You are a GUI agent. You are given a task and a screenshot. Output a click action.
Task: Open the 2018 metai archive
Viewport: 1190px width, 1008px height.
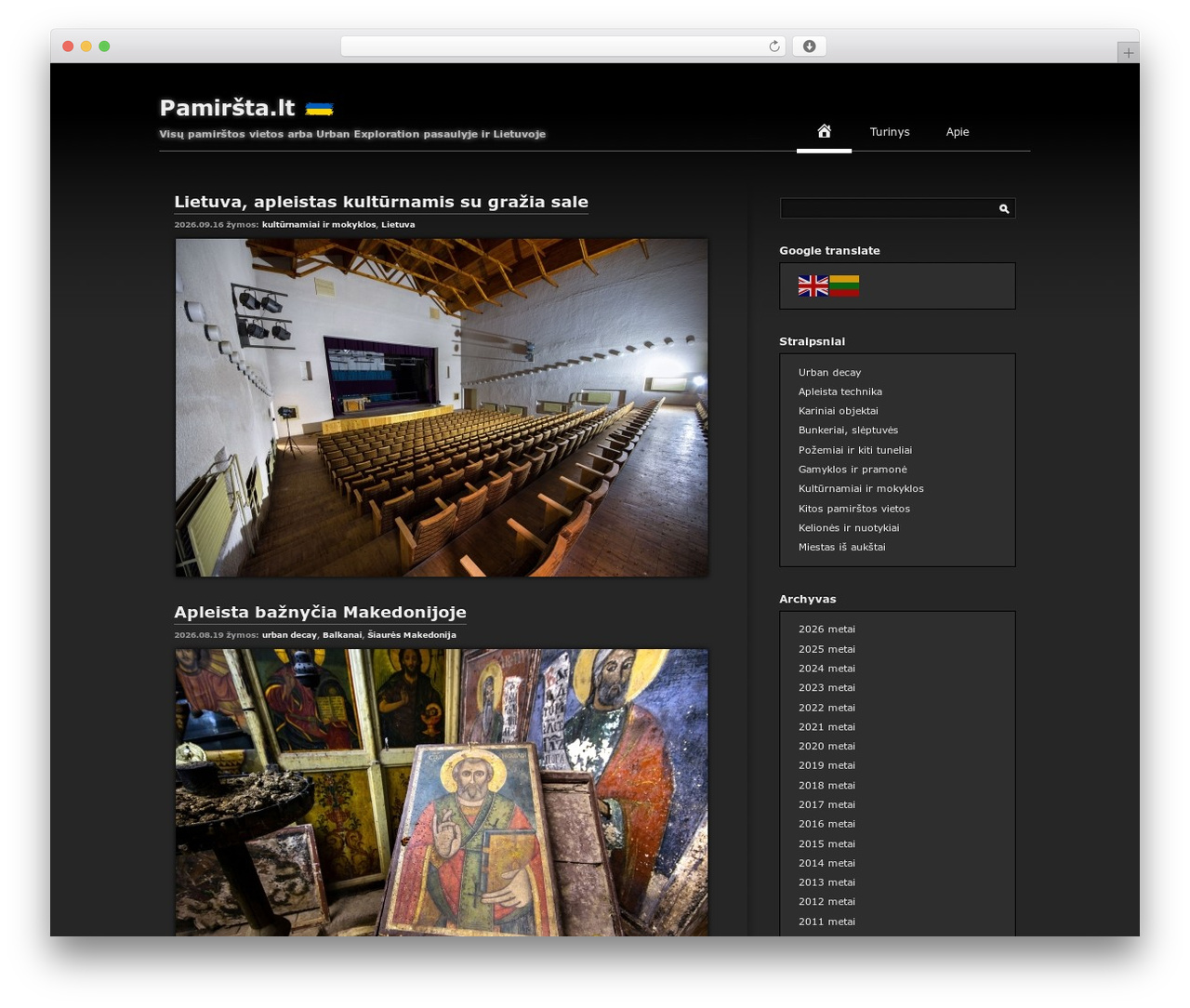click(x=826, y=786)
